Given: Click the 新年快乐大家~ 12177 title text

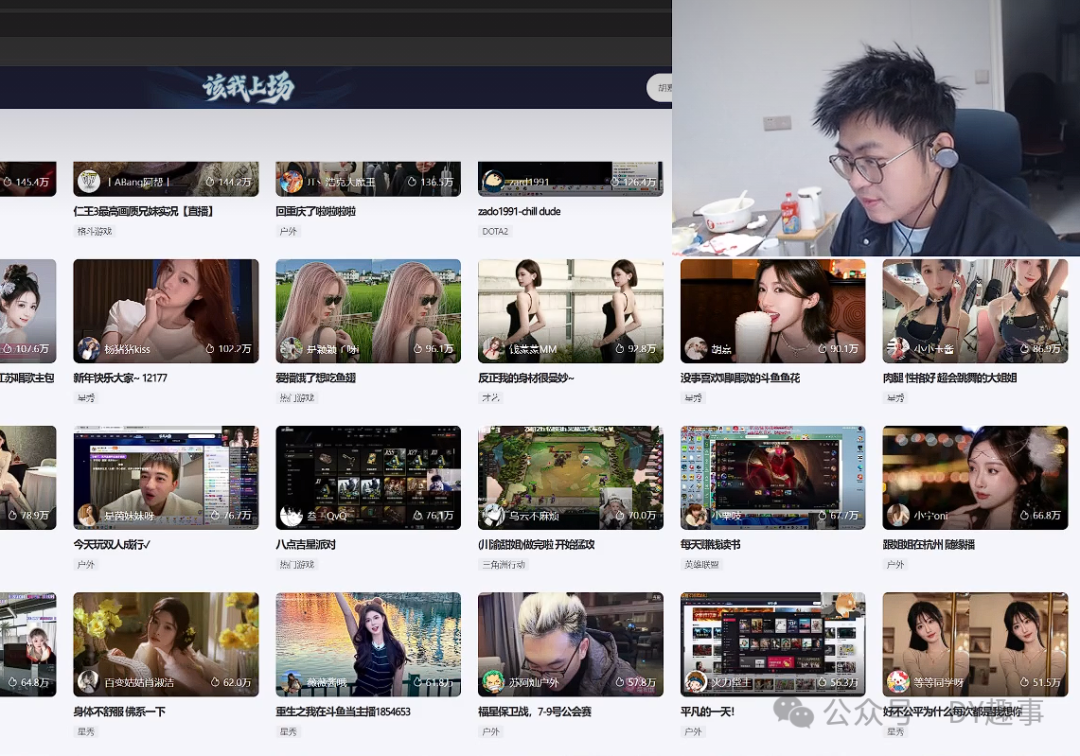Looking at the screenshot, I should [x=121, y=378].
